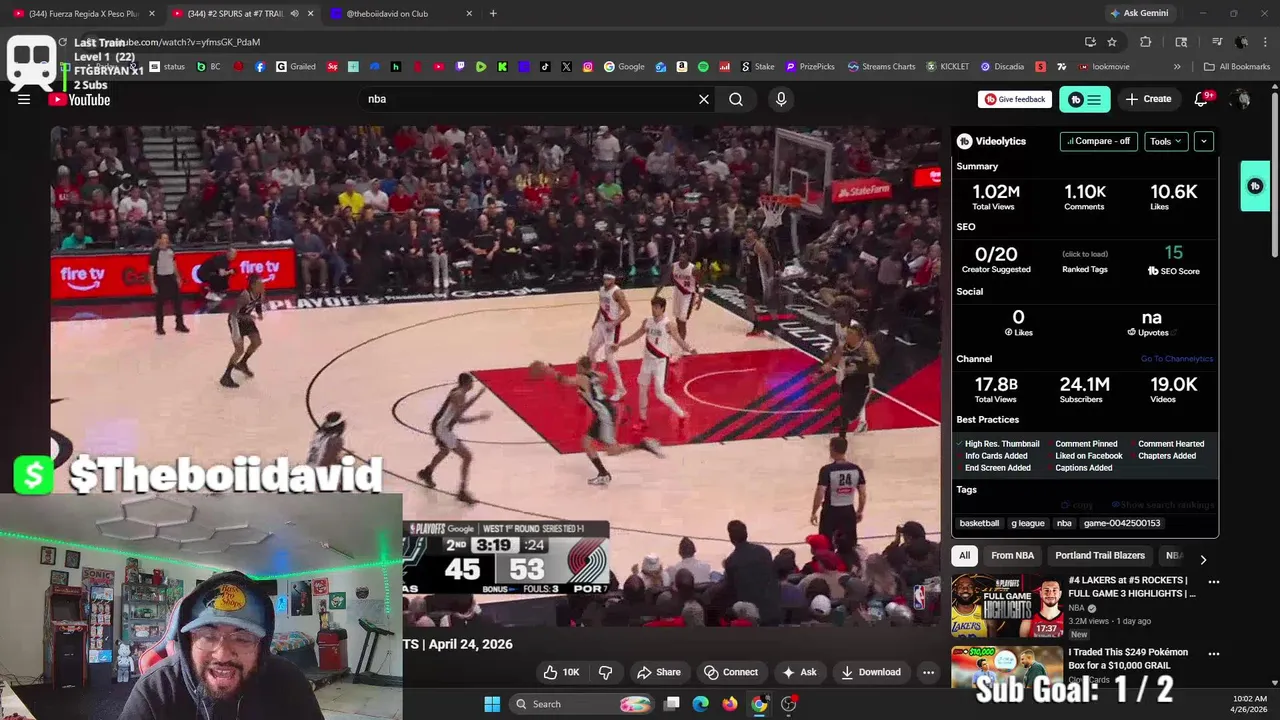Open the Lakers at Rockets highlights thumbnail

(x=1007, y=606)
